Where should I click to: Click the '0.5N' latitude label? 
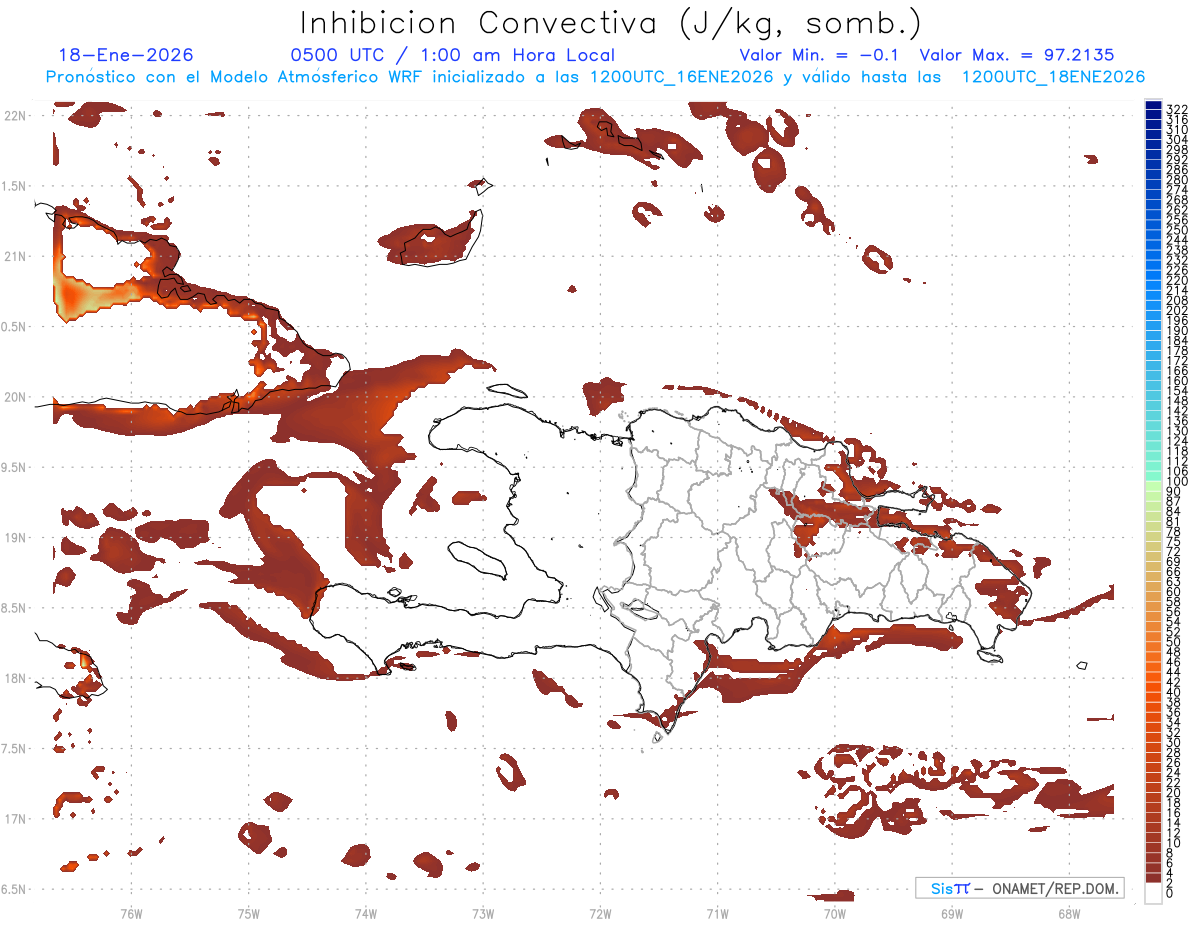(15, 327)
